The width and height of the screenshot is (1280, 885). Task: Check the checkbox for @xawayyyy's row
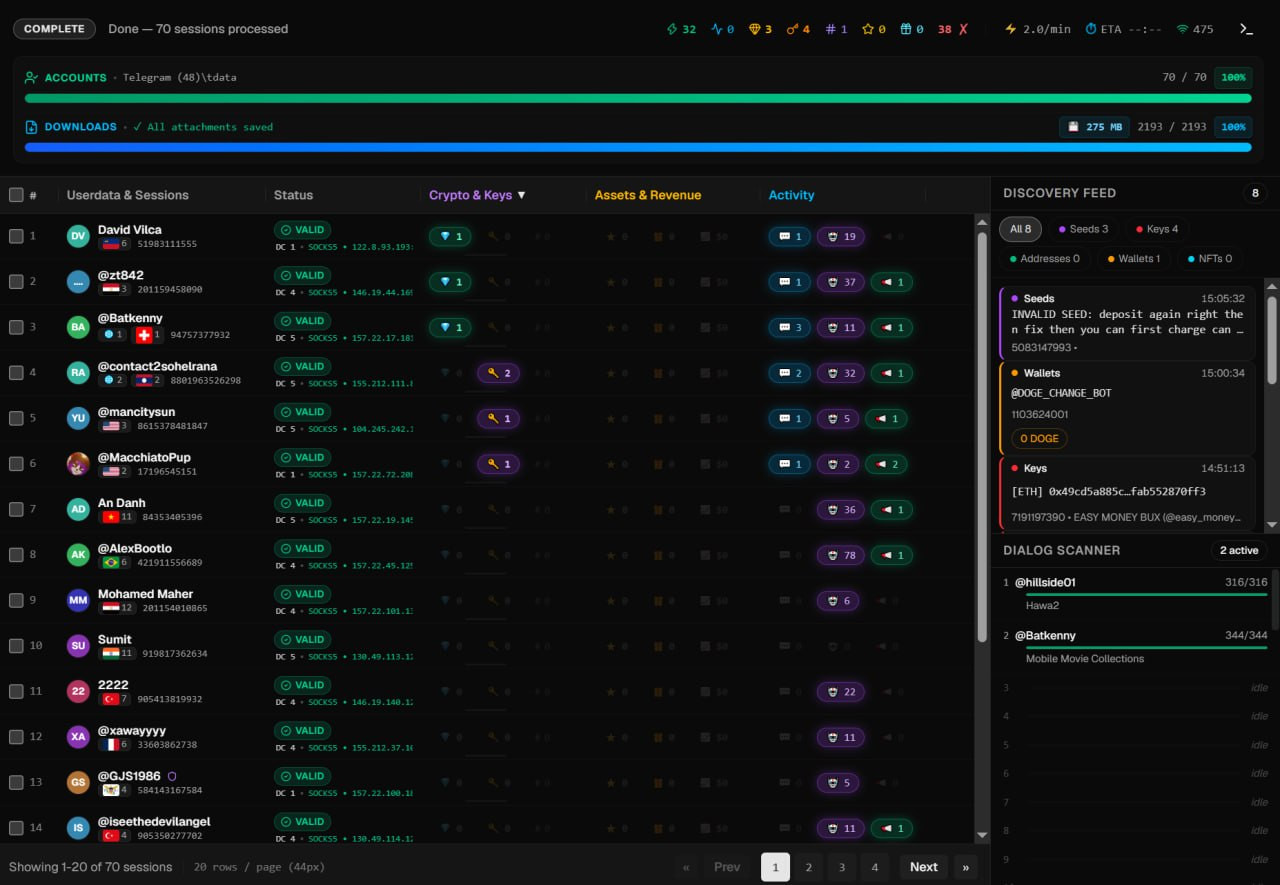(16, 737)
